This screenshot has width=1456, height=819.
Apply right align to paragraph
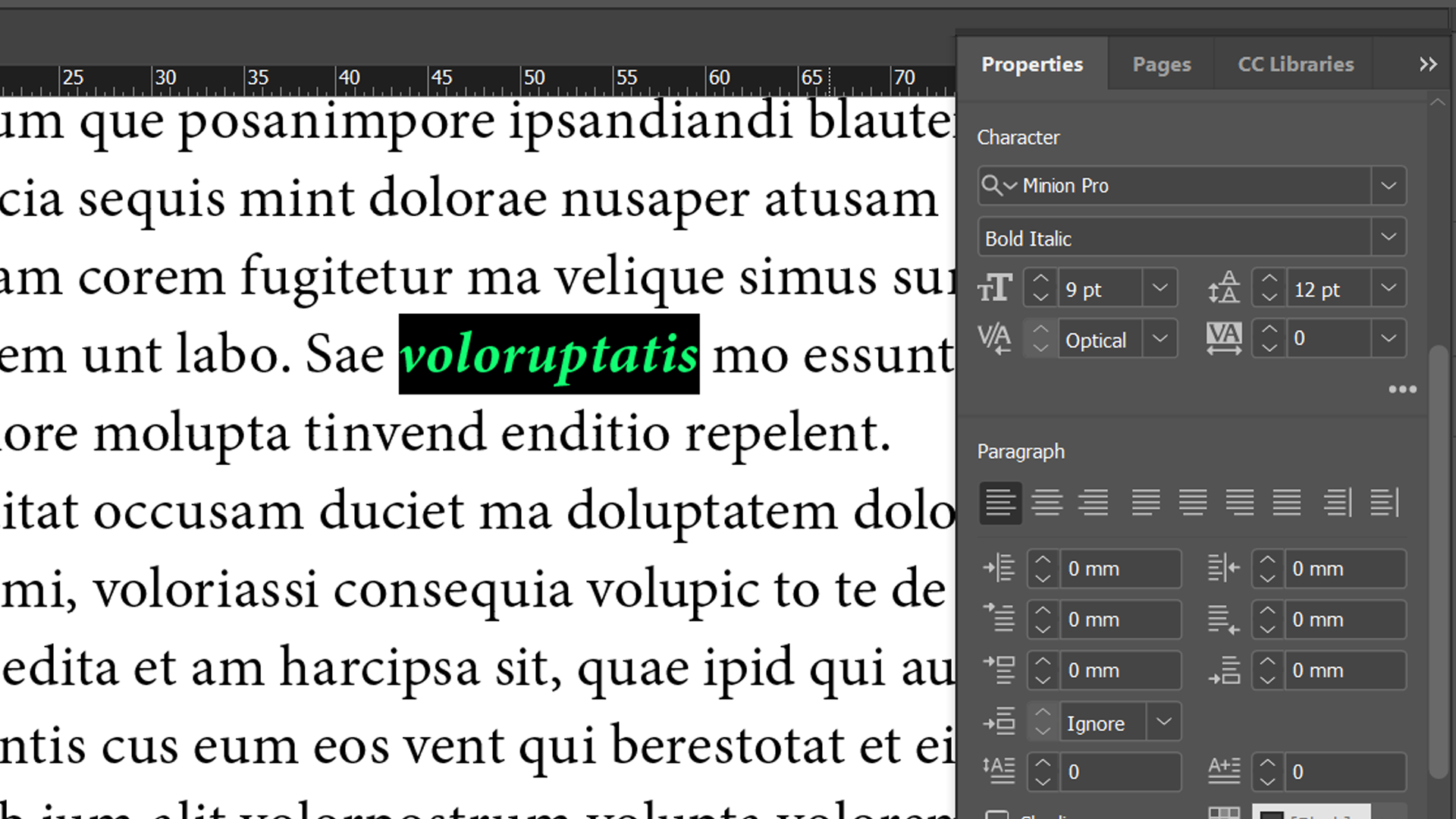[1094, 503]
